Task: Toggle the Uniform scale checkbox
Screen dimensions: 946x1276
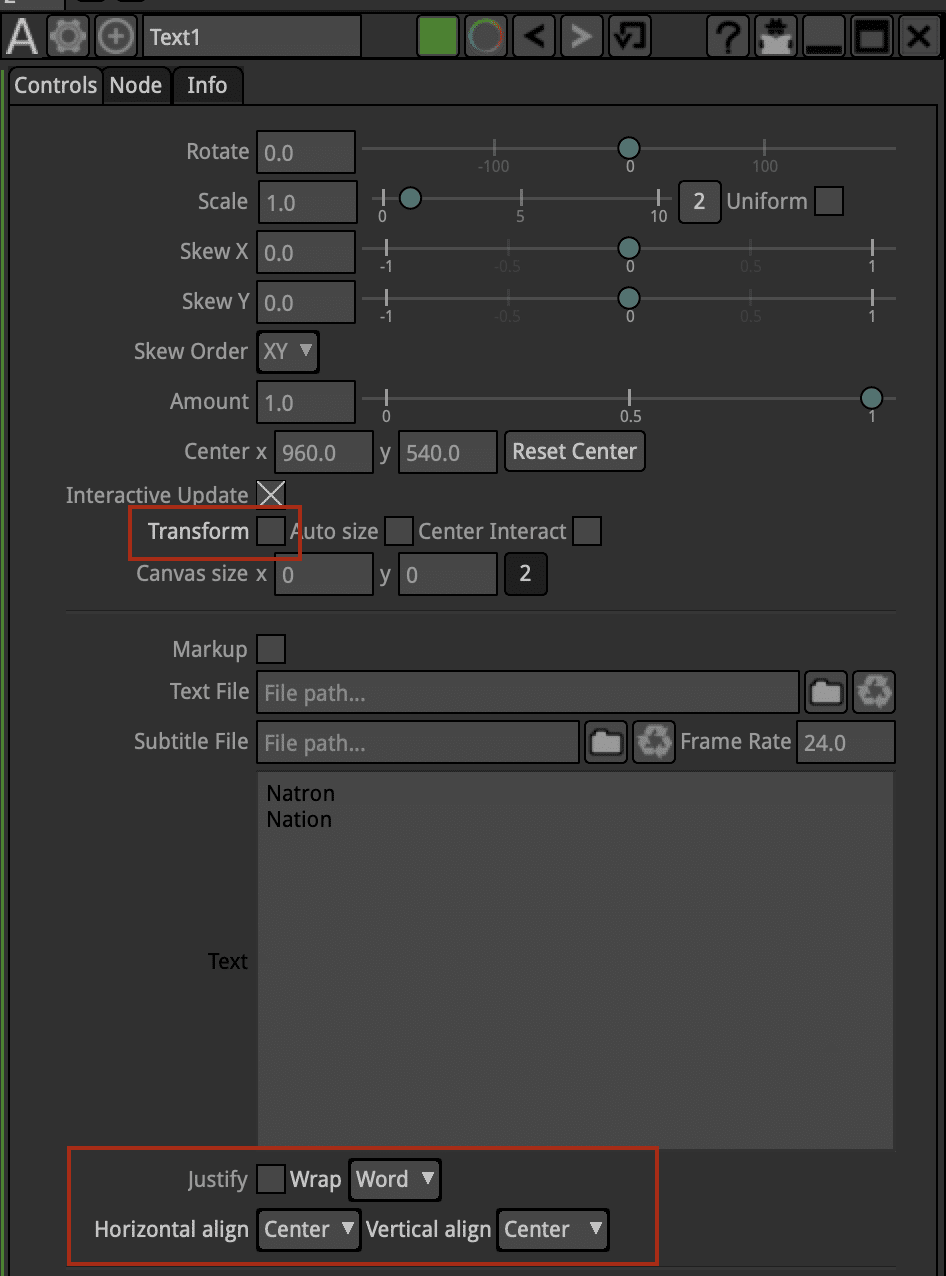Action: tap(829, 201)
